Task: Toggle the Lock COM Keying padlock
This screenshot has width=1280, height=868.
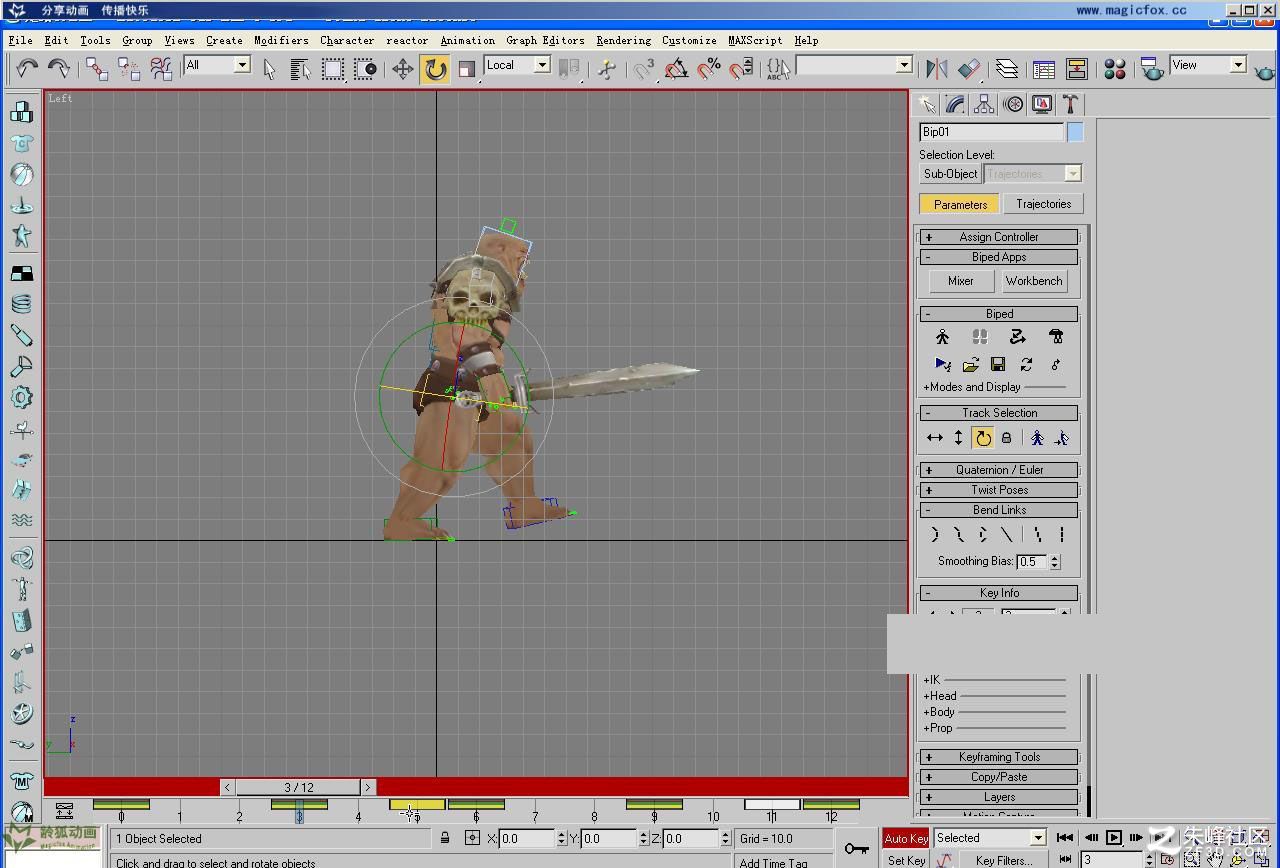Action: point(1007,437)
